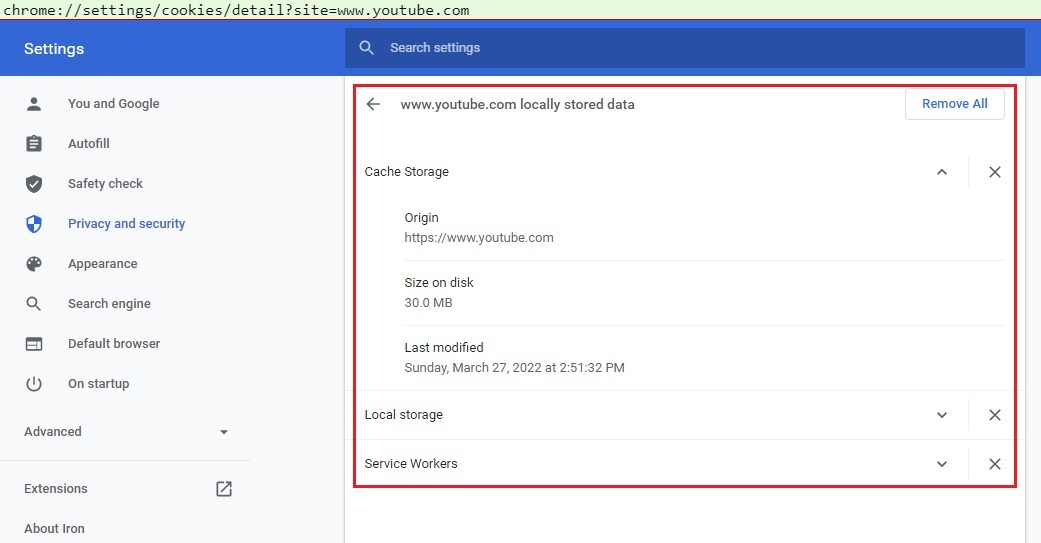Collapse the Cache Storage section
This screenshot has height=543, width=1041.
[x=941, y=172]
